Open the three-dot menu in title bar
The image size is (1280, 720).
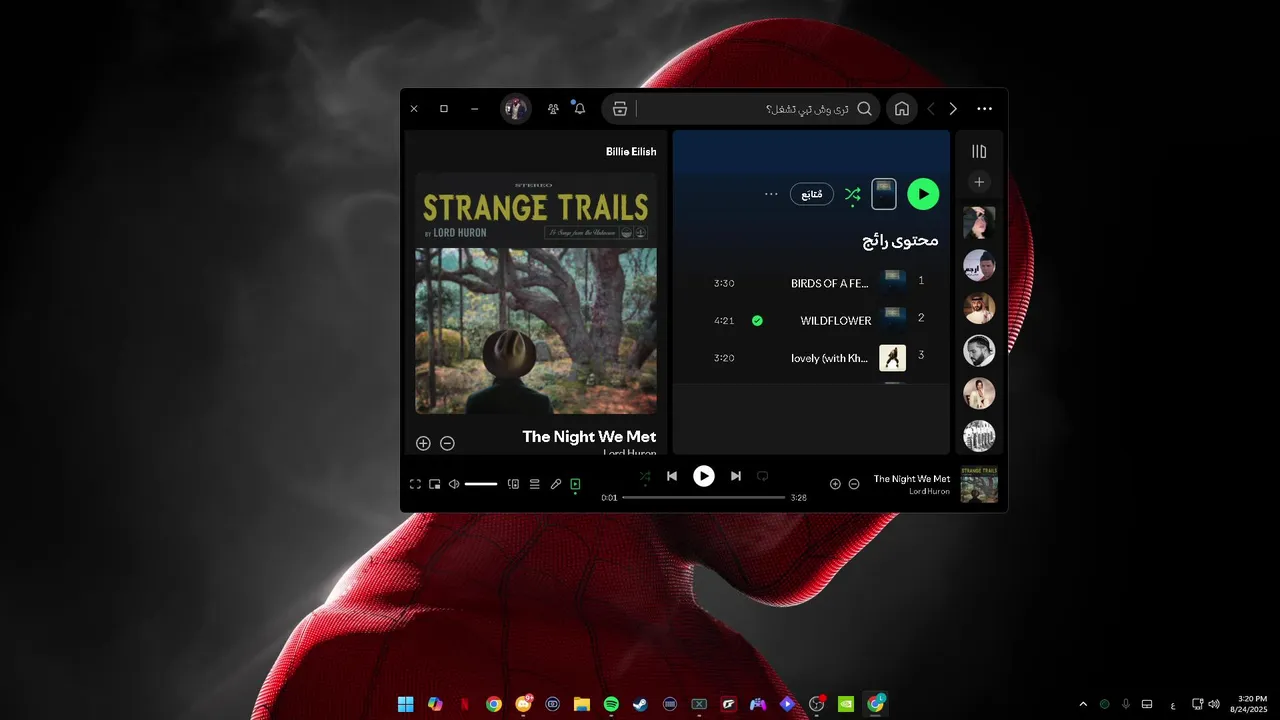coord(985,109)
